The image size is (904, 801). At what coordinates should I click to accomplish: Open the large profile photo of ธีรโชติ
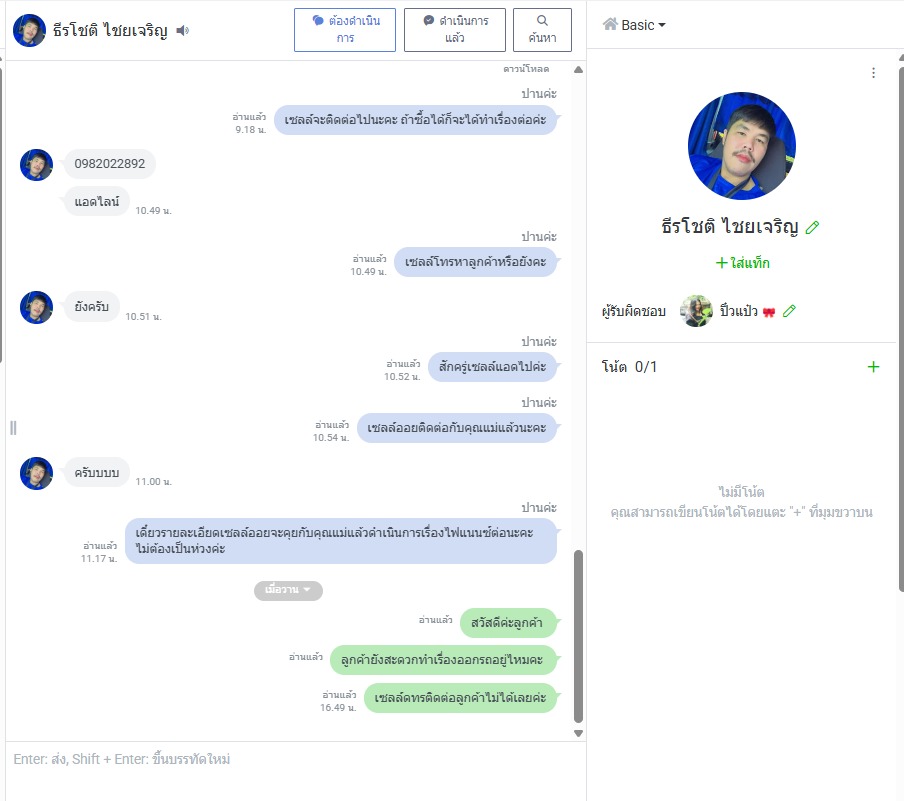pyautogui.click(x=742, y=146)
